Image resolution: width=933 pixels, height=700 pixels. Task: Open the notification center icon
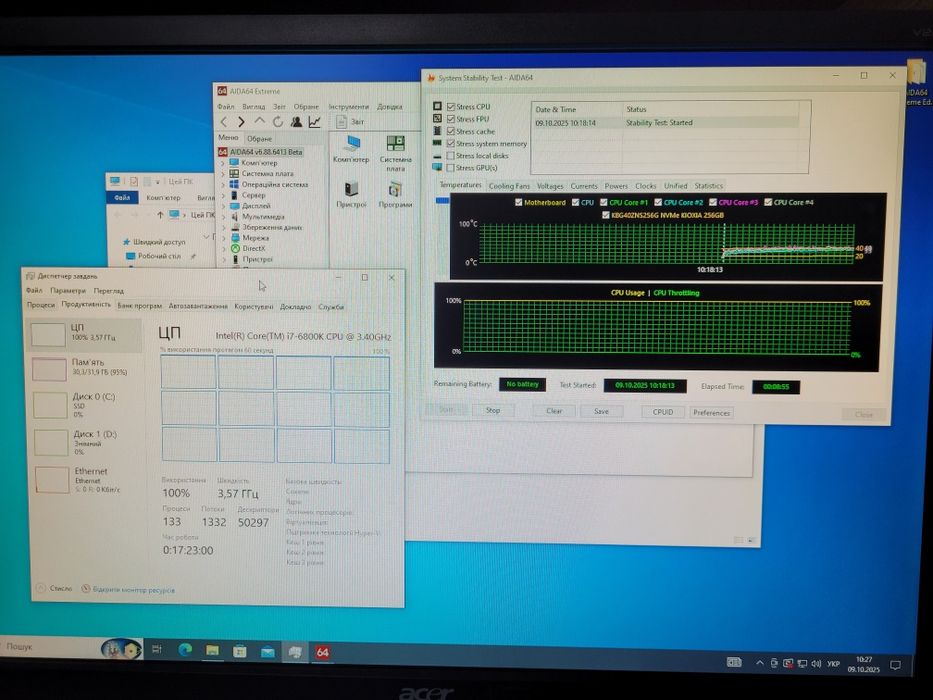click(x=895, y=665)
